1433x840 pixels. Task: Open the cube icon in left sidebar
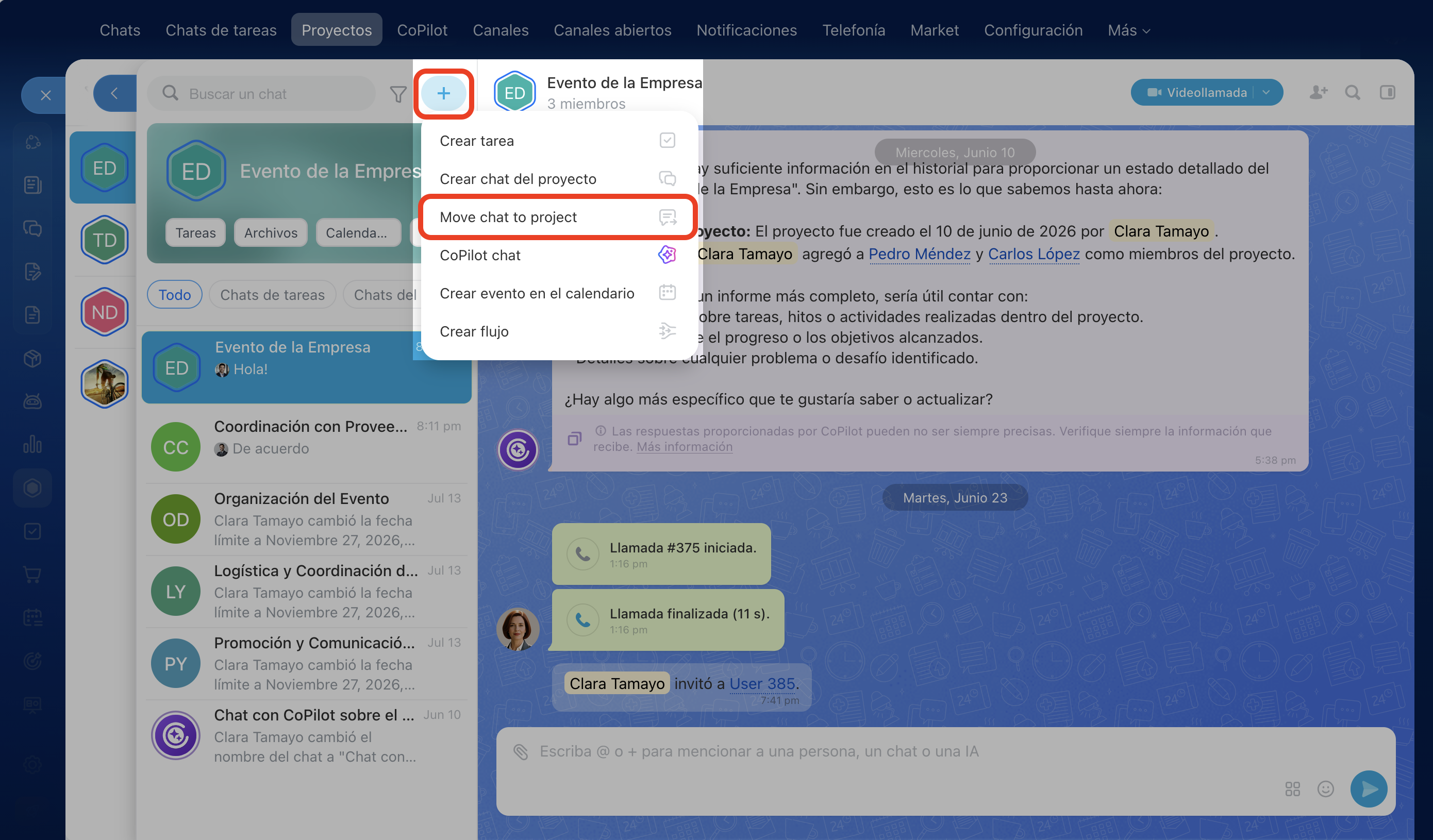(x=32, y=358)
